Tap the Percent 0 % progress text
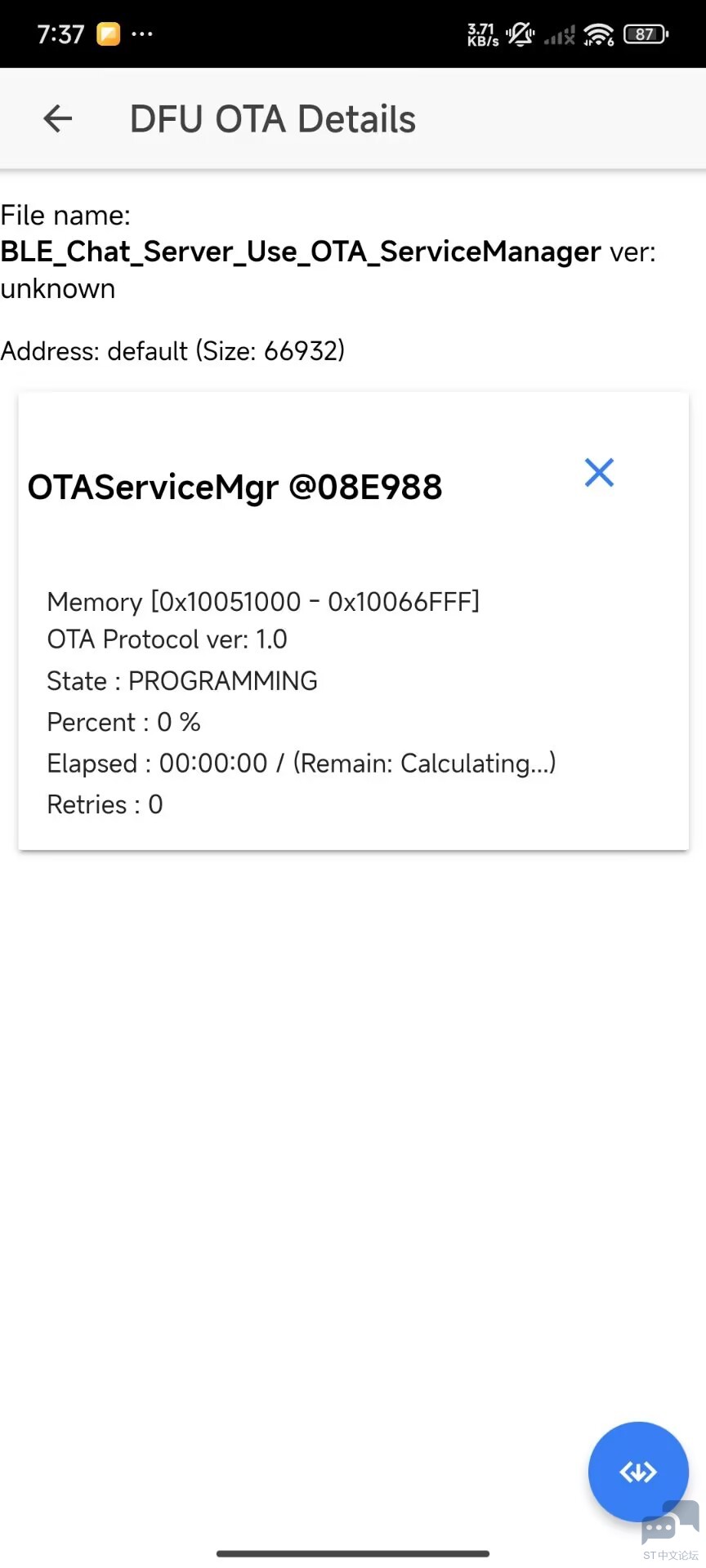706x1568 pixels. click(x=123, y=722)
